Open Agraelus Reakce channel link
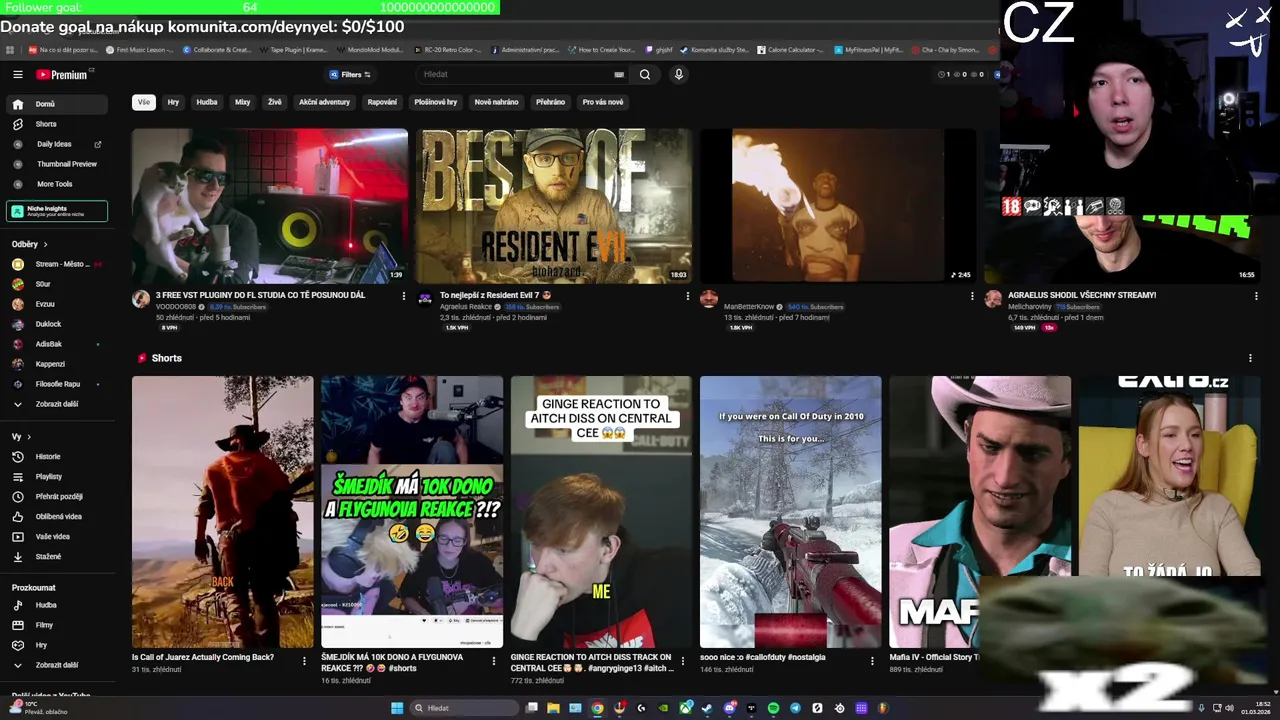This screenshot has width=1280, height=720. 466,307
